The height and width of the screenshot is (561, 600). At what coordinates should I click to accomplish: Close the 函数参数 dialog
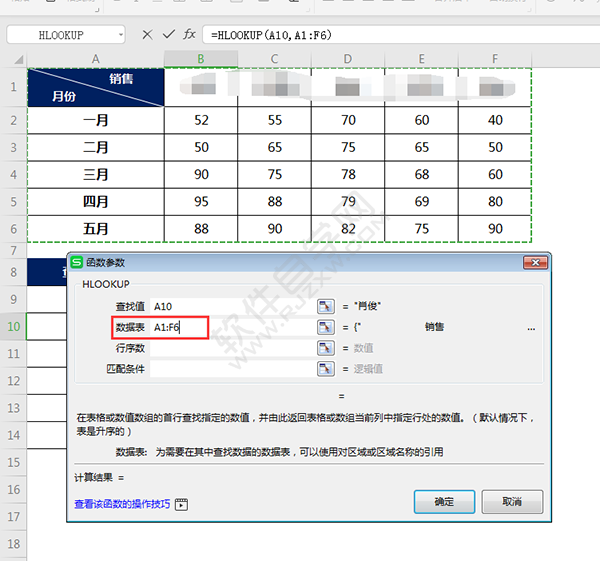[541, 263]
